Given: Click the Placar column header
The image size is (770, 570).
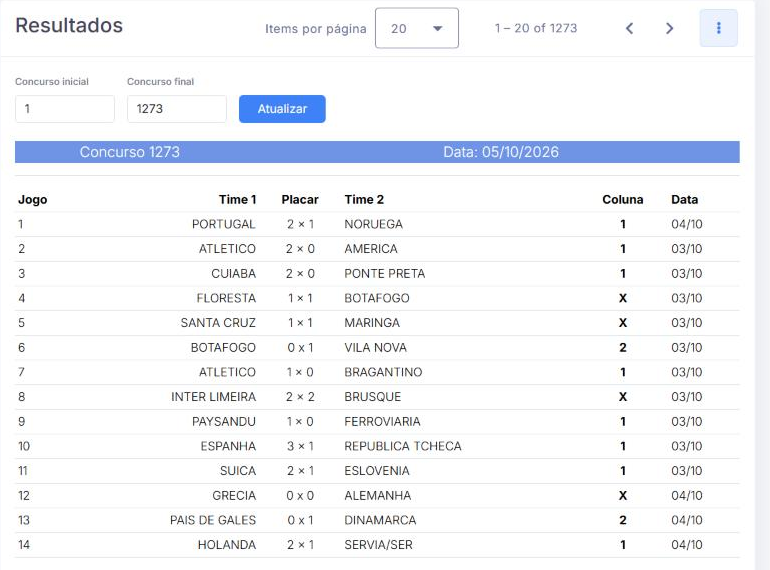Looking at the screenshot, I should pyautogui.click(x=300, y=199).
